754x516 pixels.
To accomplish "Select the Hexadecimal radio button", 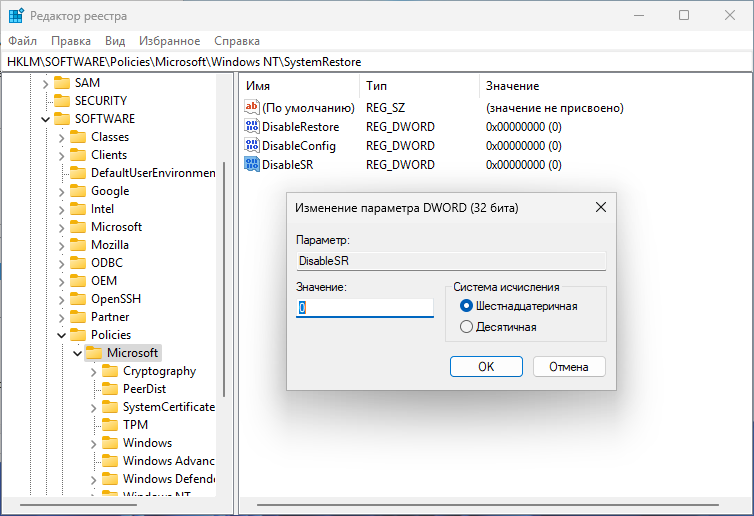I will click(x=466, y=306).
